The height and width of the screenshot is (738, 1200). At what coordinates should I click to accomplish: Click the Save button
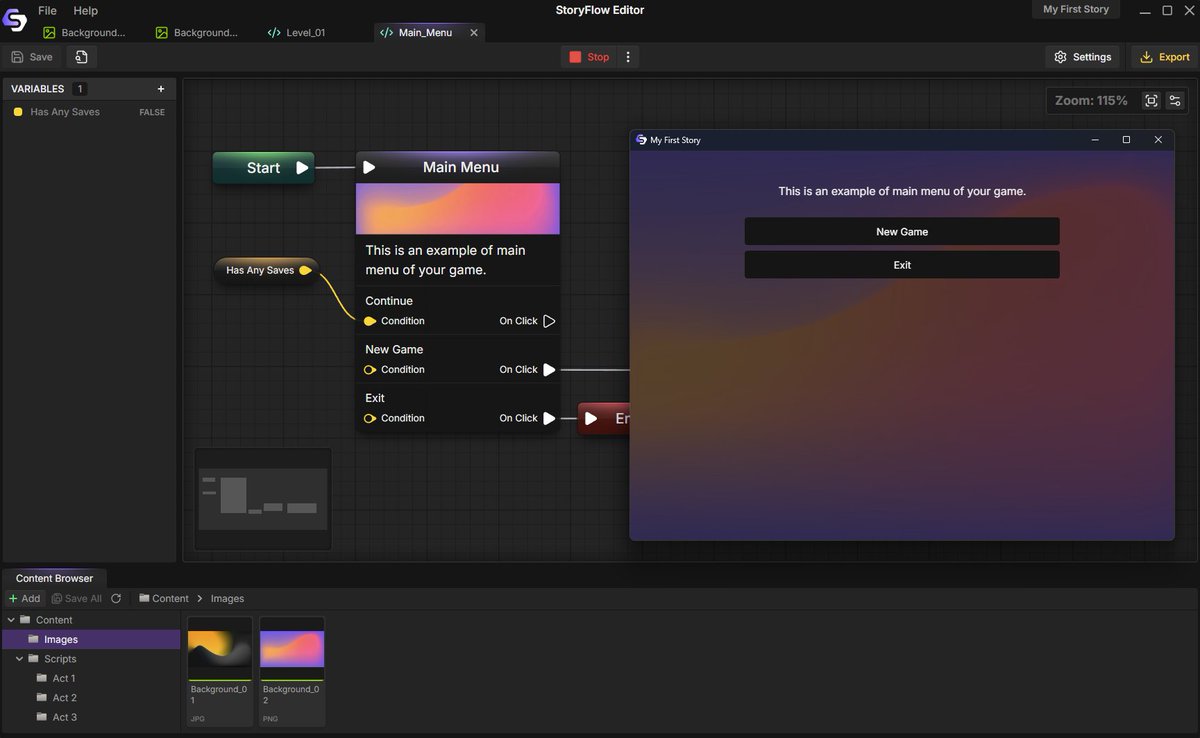32,57
